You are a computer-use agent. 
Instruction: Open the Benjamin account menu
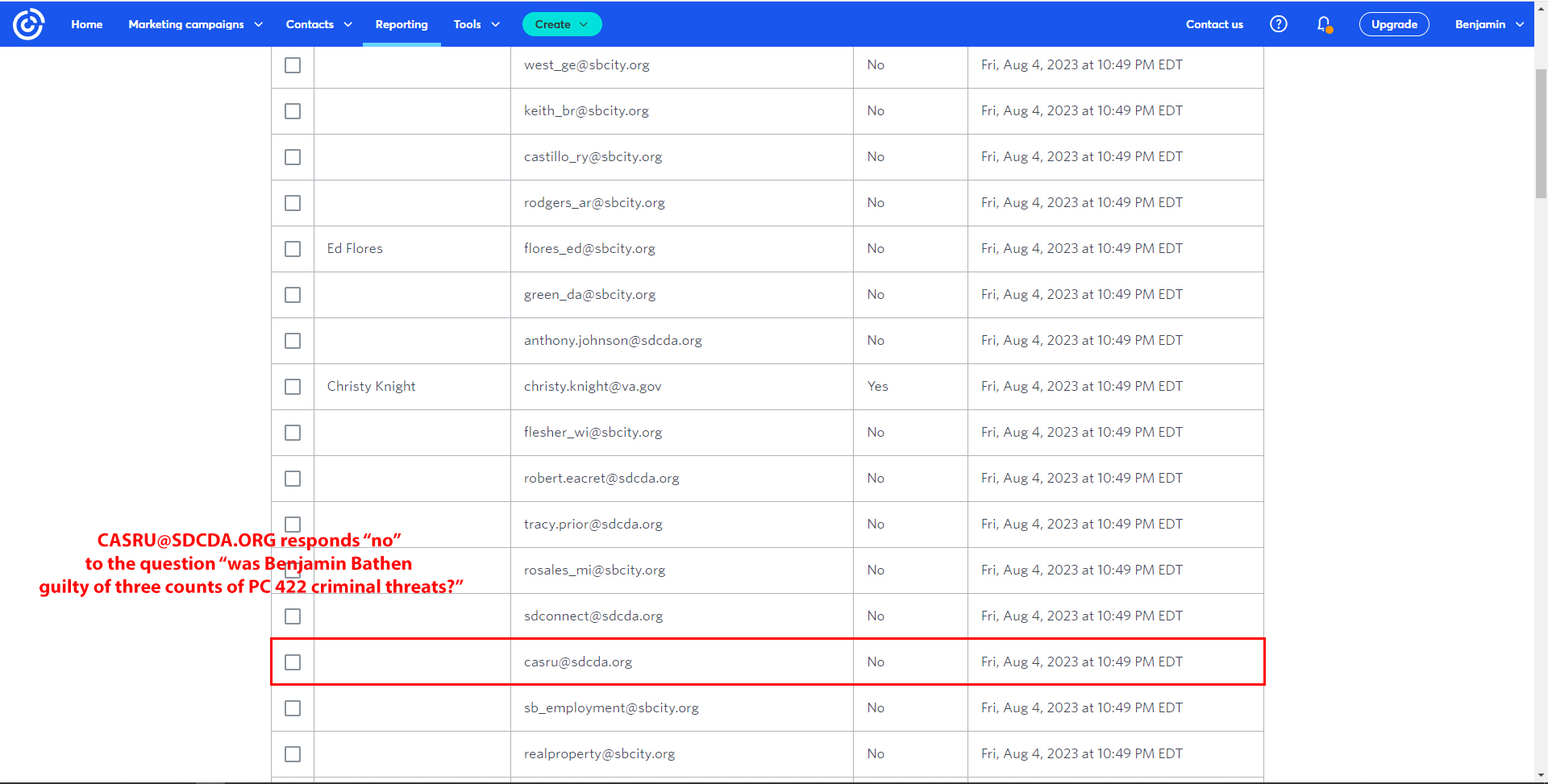pyautogui.click(x=1488, y=24)
